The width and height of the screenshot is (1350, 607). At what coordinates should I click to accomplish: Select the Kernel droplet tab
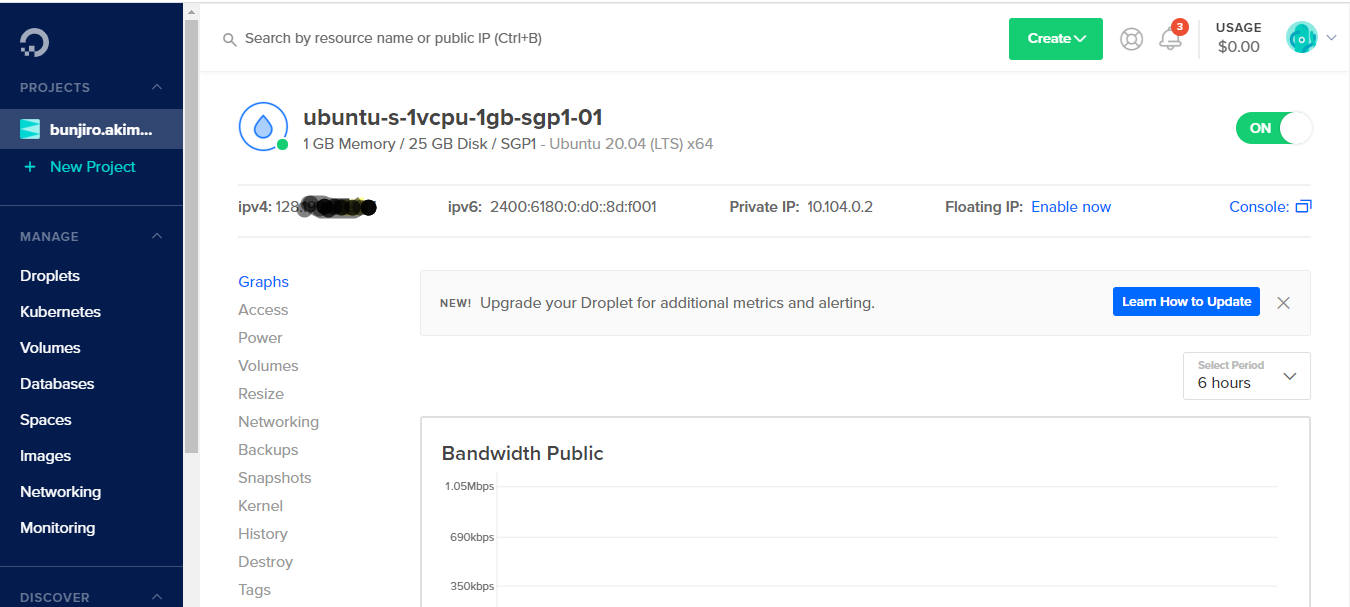coord(260,506)
